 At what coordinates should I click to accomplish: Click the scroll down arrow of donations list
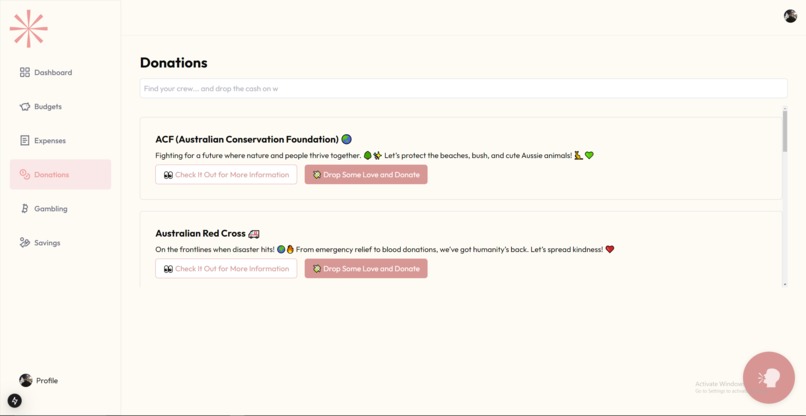point(784,284)
